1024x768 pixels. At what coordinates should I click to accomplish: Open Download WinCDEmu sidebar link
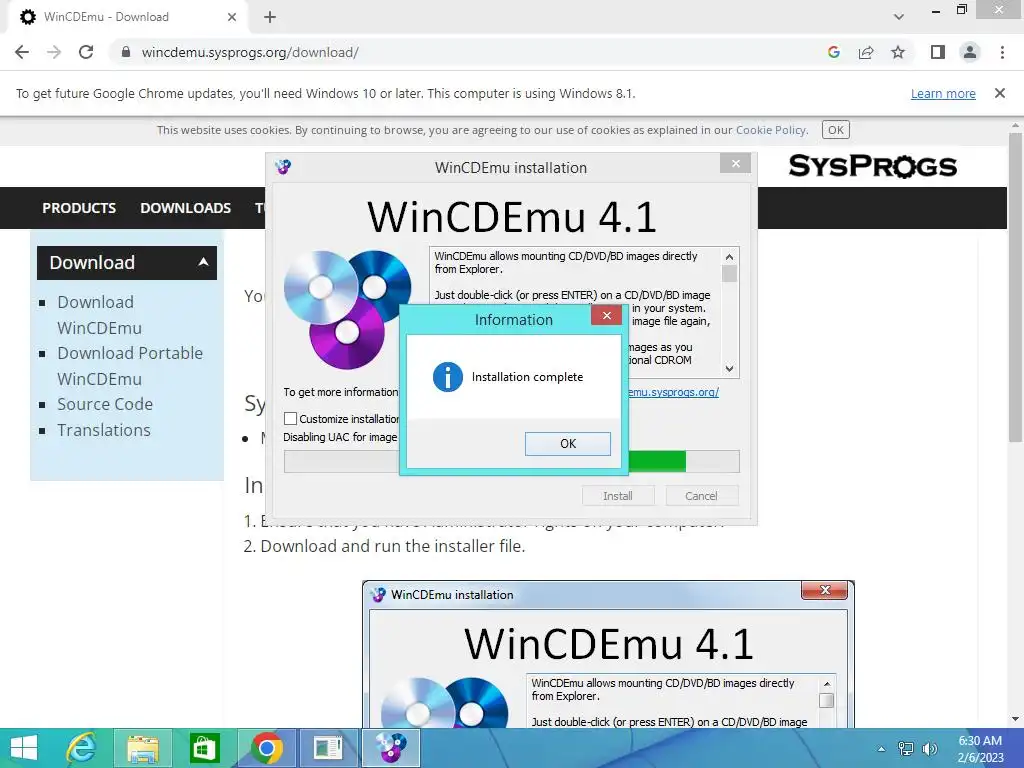(99, 315)
